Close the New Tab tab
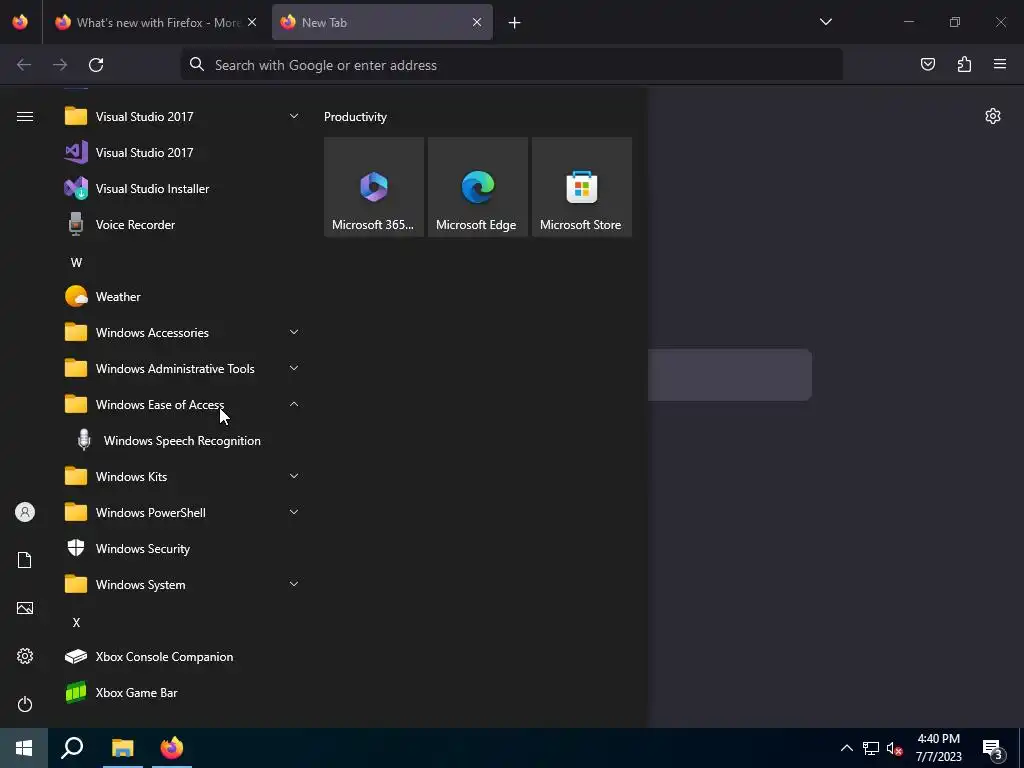 [477, 22]
